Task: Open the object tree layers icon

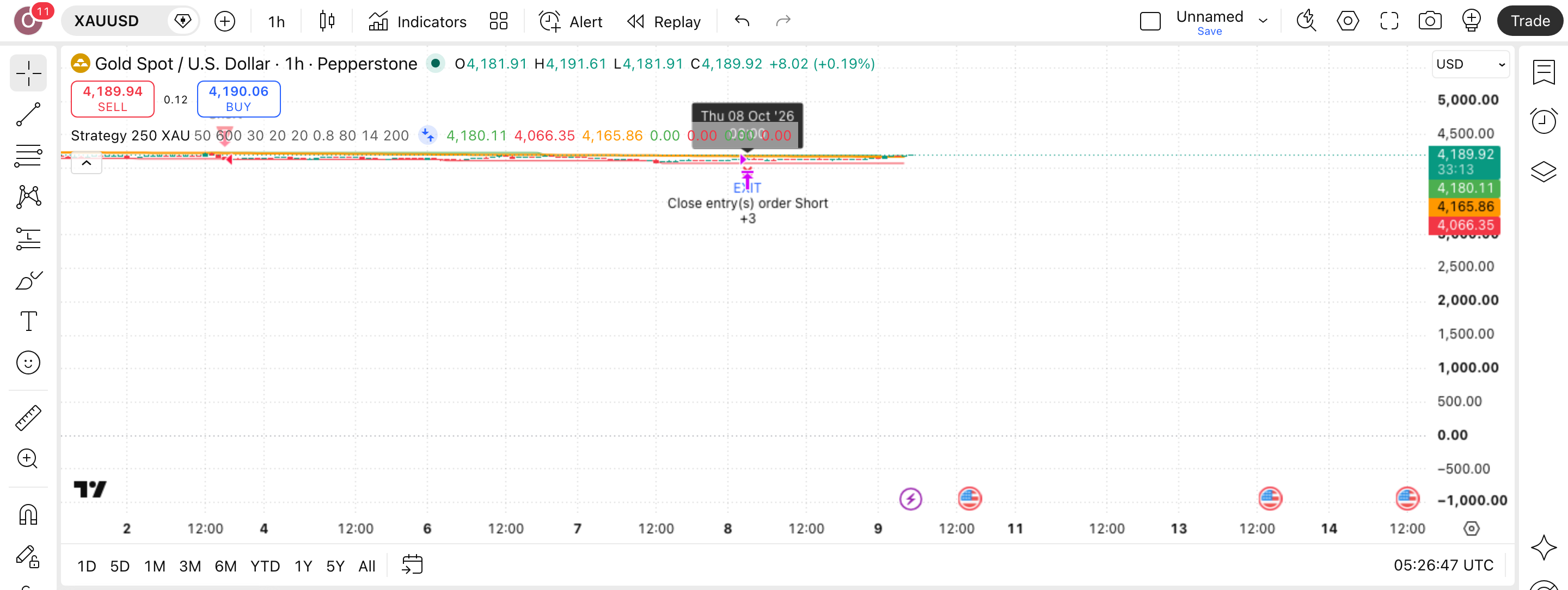Action: pyautogui.click(x=1543, y=172)
